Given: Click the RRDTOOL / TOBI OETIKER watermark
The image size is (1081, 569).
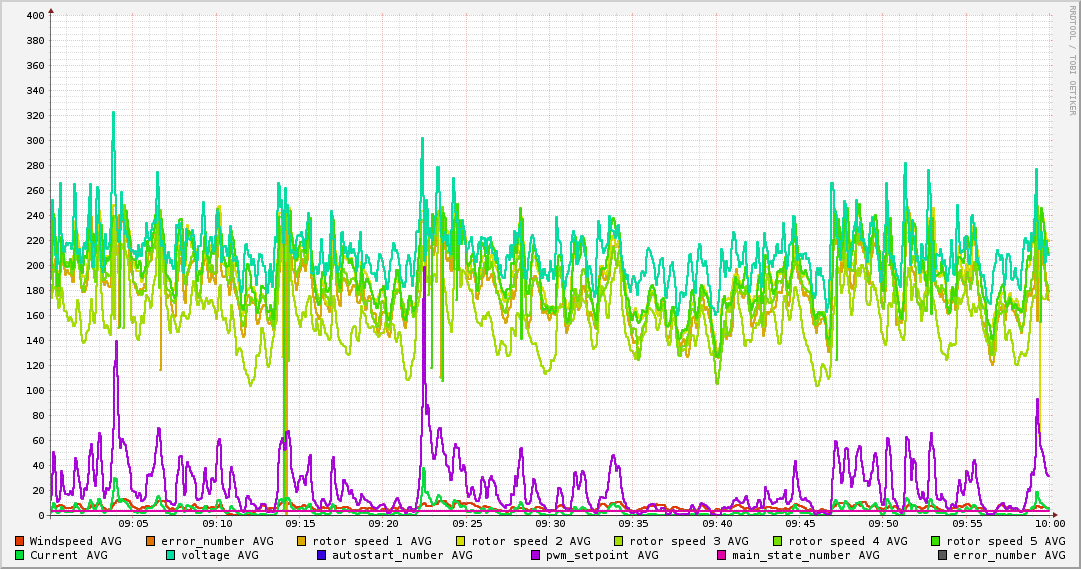Looking at the screenshot, I should [x=1072, y=60].
